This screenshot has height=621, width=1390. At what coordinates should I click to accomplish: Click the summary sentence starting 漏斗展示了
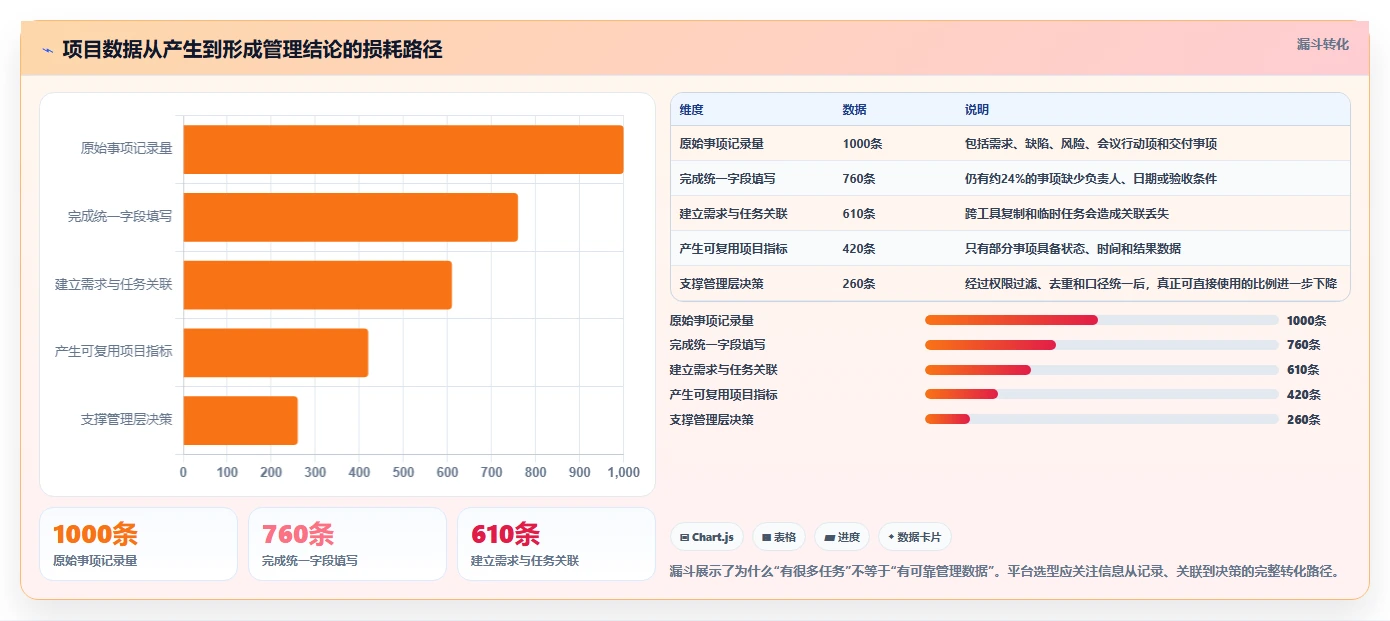click(1004, 572)
